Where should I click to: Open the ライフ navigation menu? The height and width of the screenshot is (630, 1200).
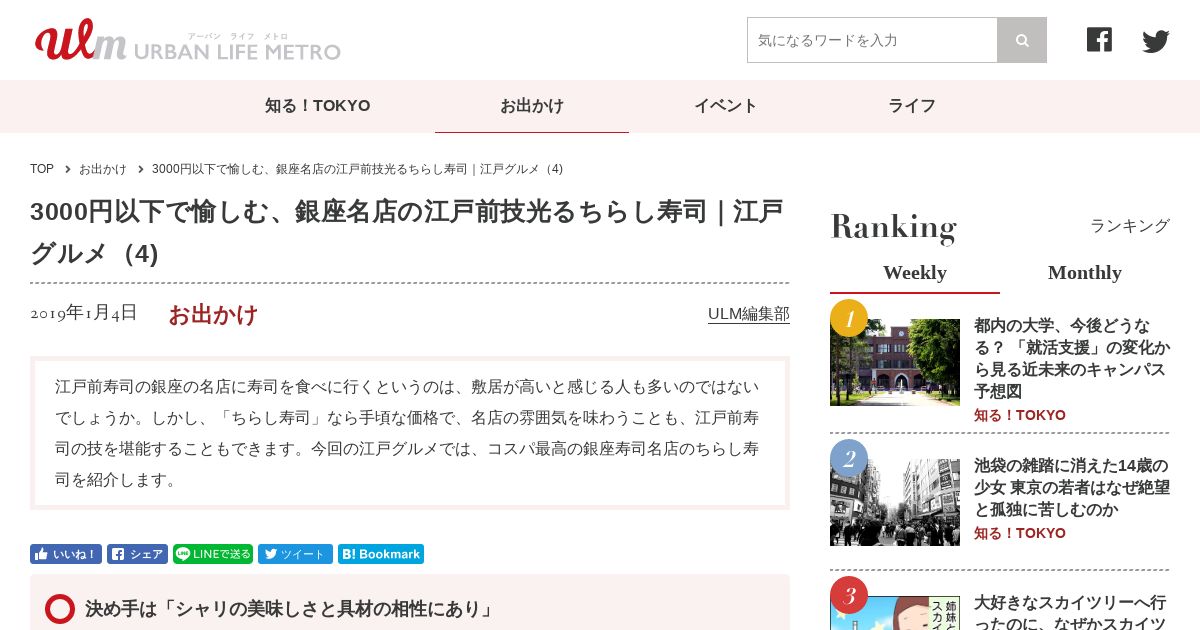[912, 106]
